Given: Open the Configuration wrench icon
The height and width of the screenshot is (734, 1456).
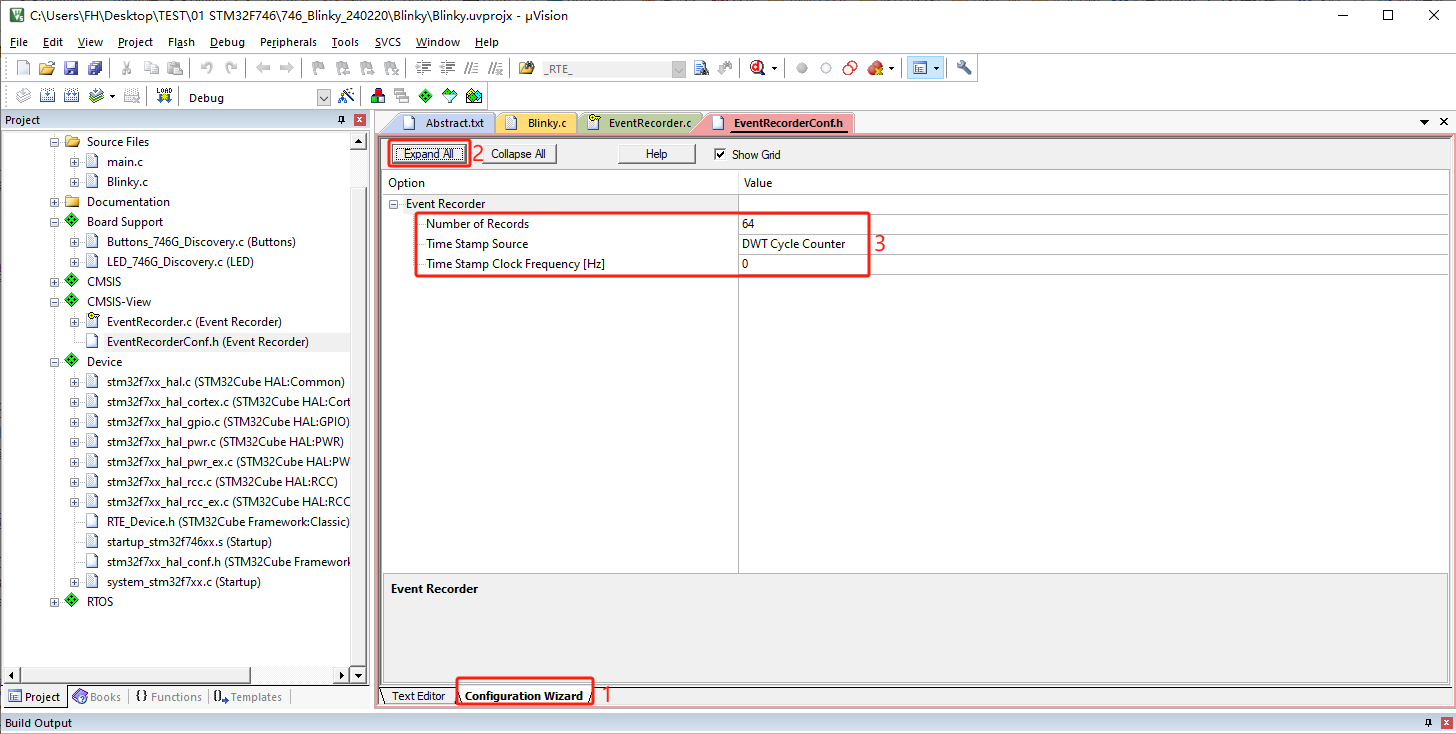Looking at the screenshot, I should 964,68.
